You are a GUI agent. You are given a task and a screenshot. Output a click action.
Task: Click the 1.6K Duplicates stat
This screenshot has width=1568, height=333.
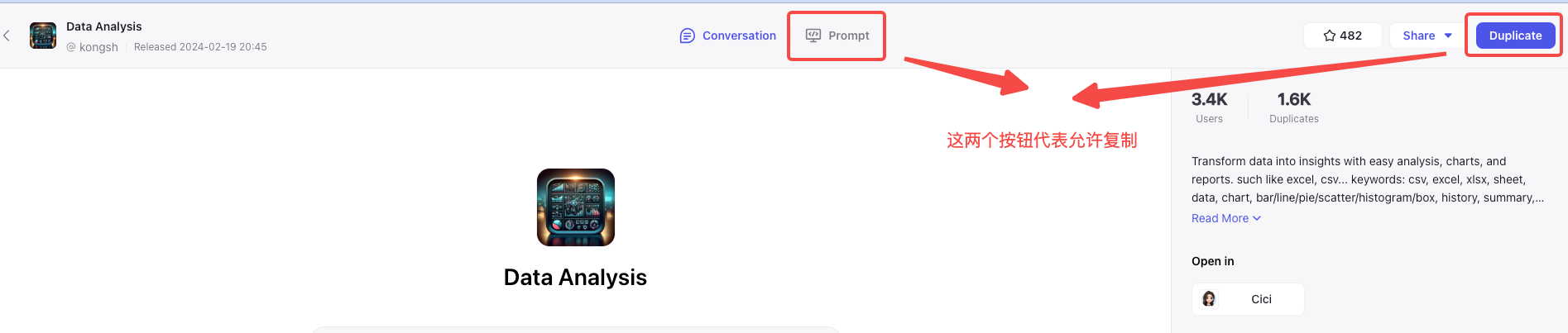point(1294,107)
